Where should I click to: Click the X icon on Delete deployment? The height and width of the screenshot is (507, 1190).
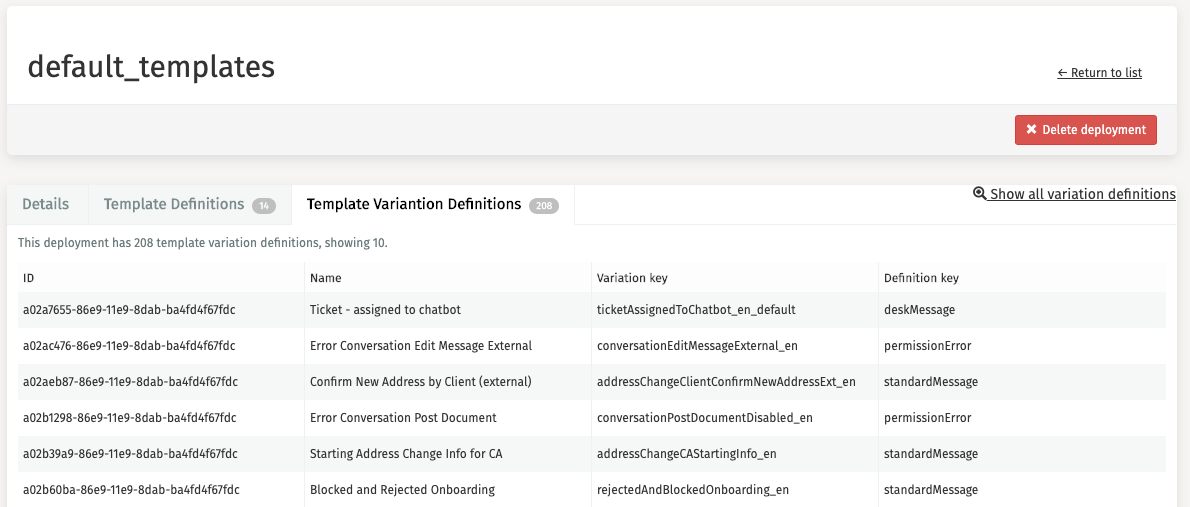pyautogui.click(x=1031, y=130)
